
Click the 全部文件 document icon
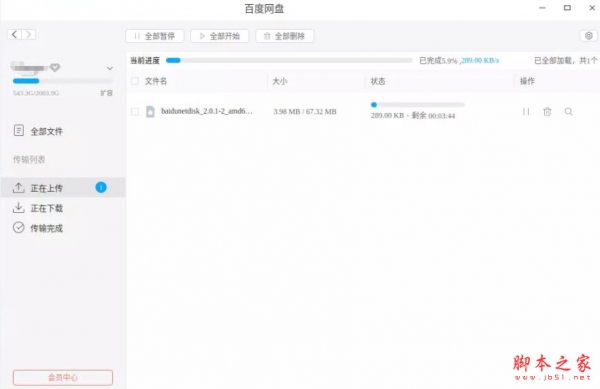coord(19,130)
